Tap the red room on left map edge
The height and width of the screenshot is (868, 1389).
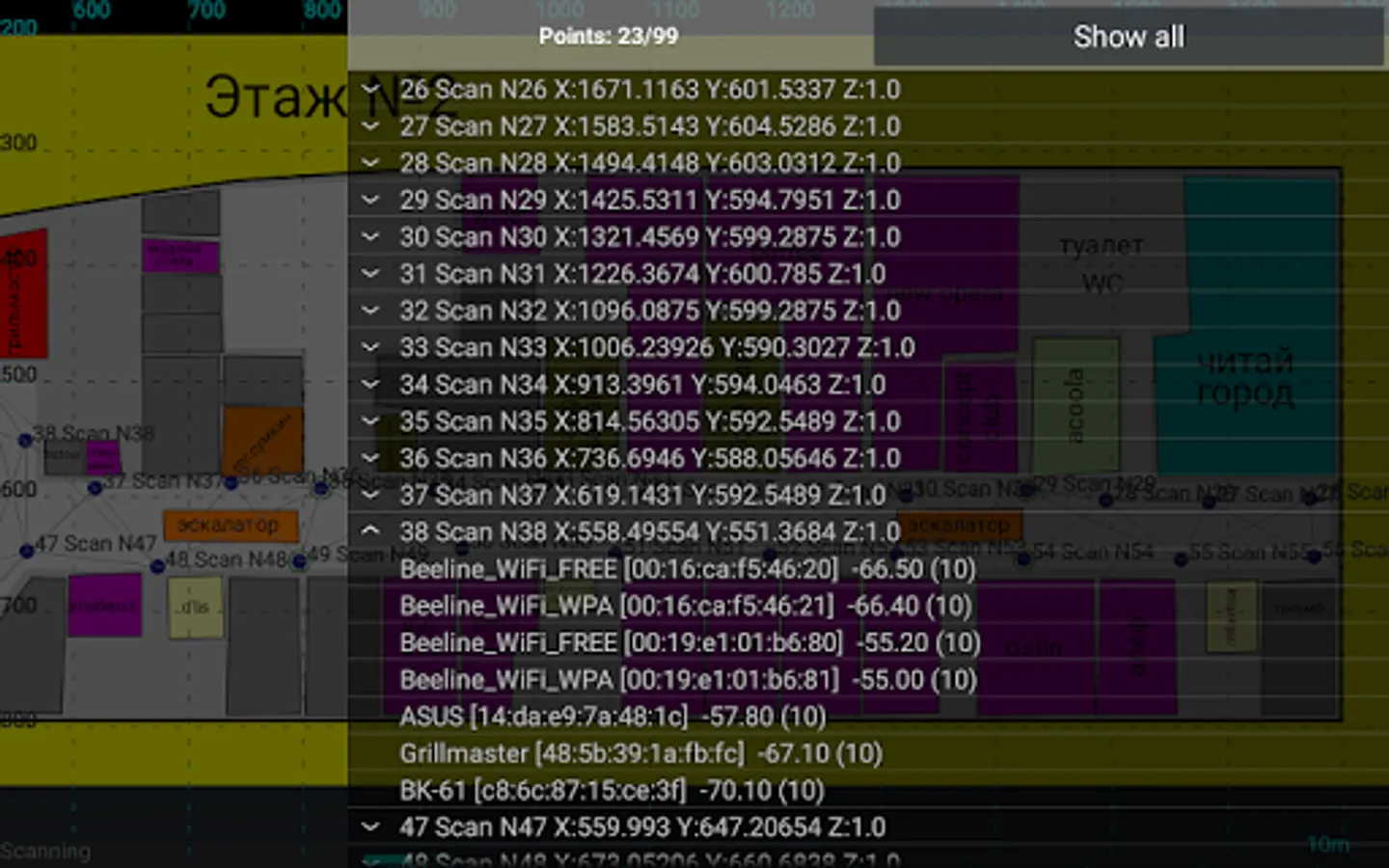23,294
